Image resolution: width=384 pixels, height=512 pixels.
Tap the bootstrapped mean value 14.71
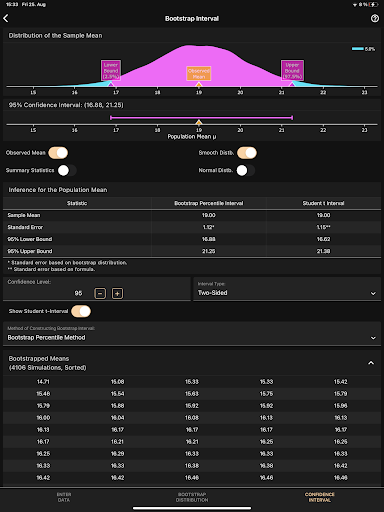[x=43, y=382]
